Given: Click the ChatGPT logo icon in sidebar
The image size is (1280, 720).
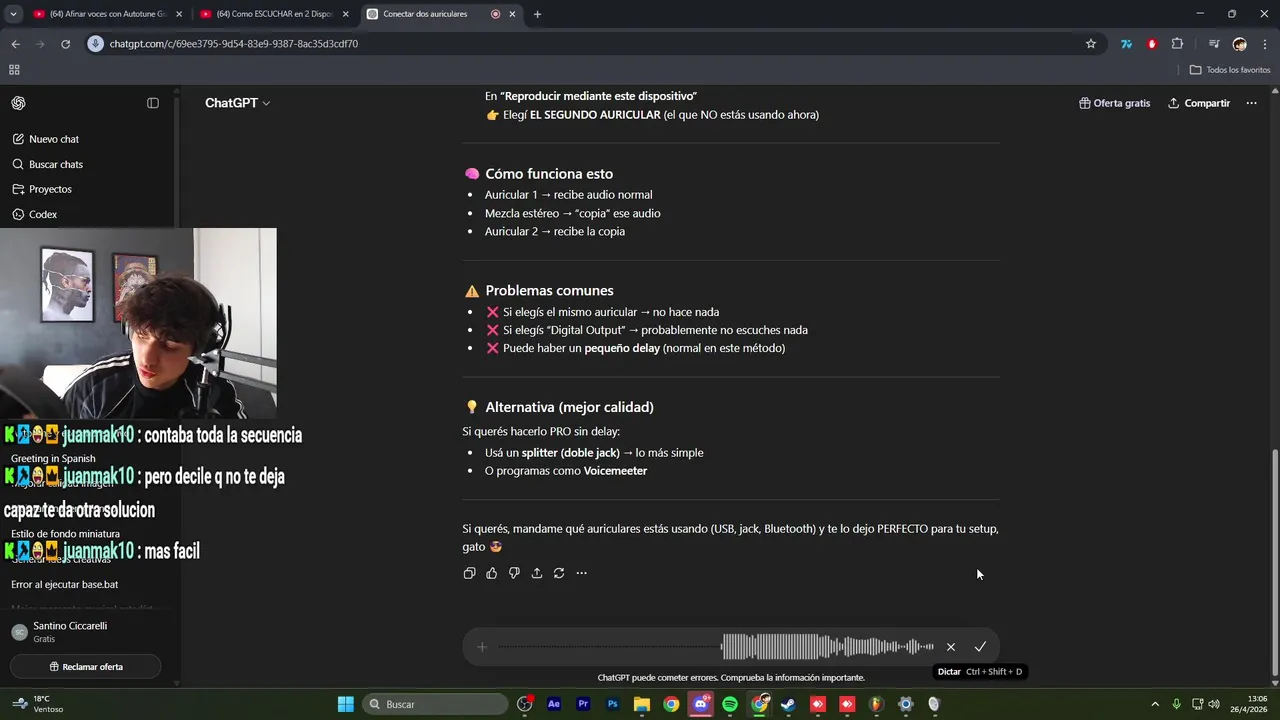Looking at the screenshot, I should click(18, 103).
